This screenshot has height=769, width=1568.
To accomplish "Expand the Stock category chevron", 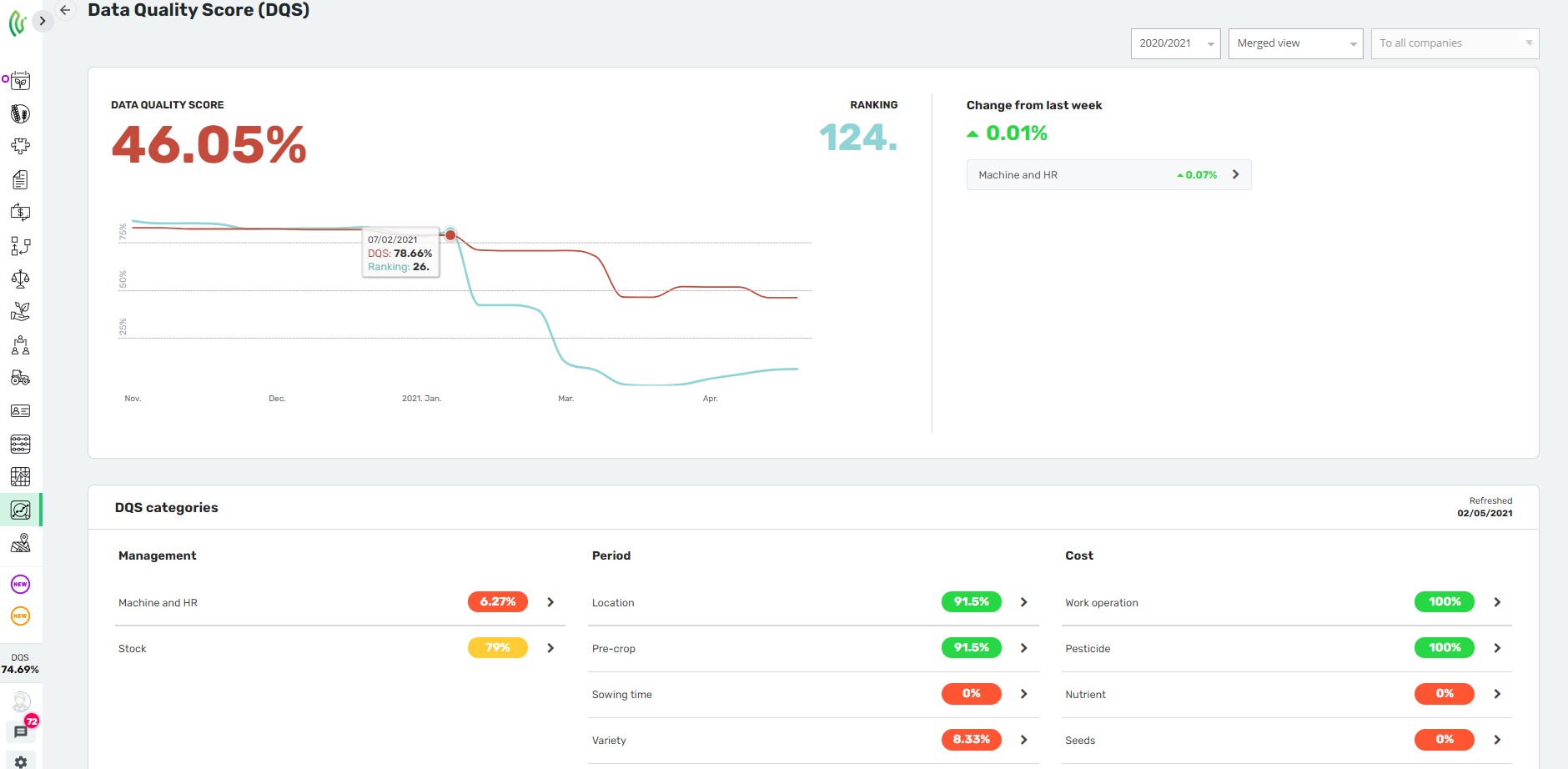I will 550,648.
